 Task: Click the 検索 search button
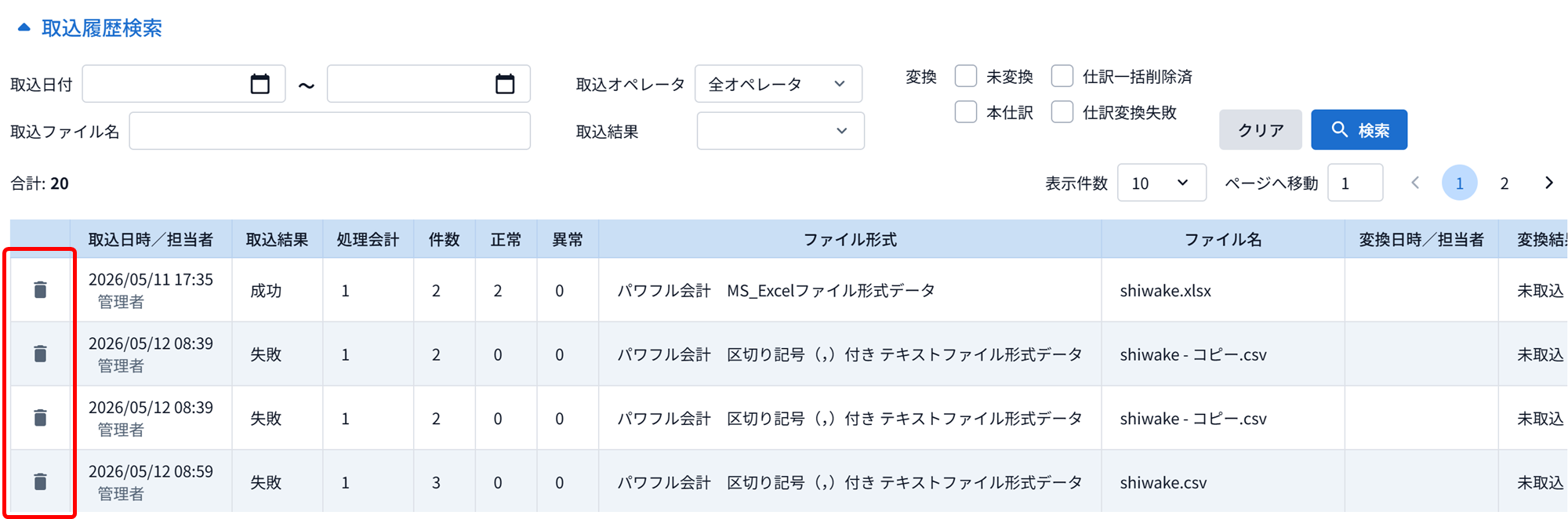click(1359, 129)
